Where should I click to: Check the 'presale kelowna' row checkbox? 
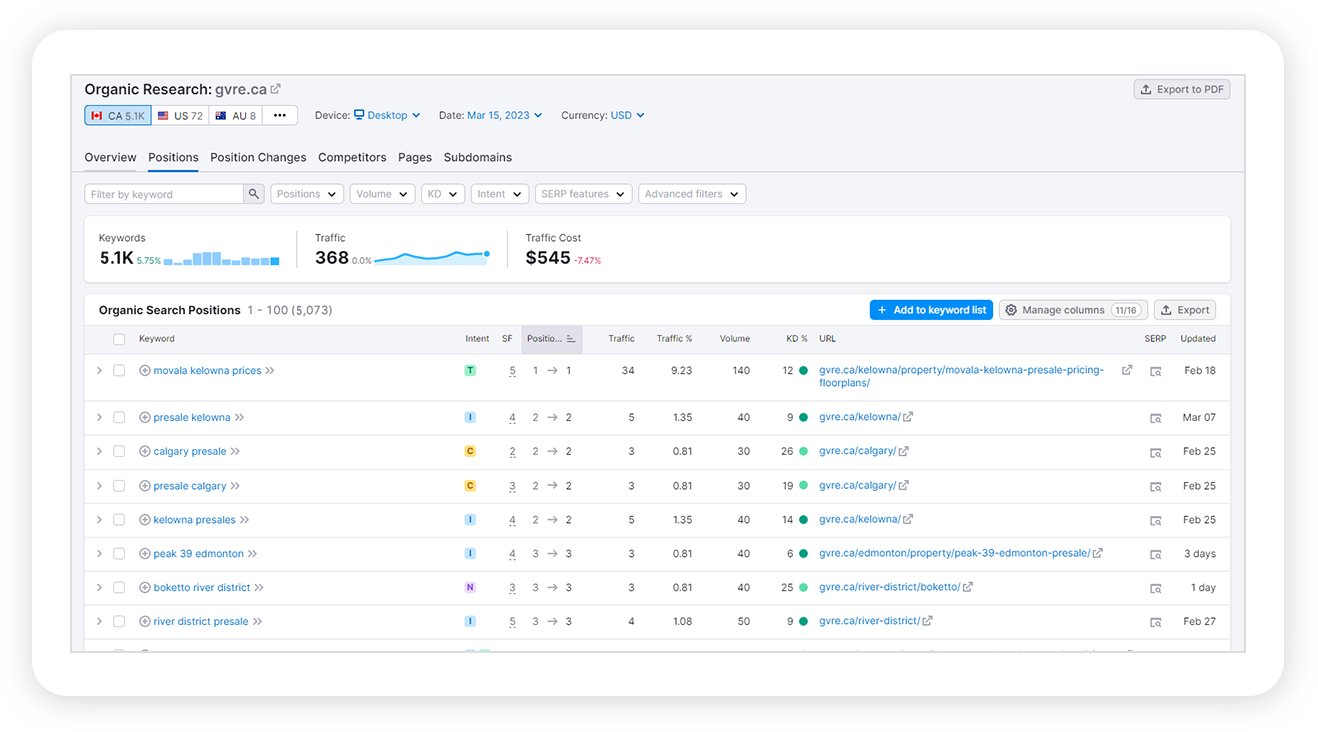119,417
